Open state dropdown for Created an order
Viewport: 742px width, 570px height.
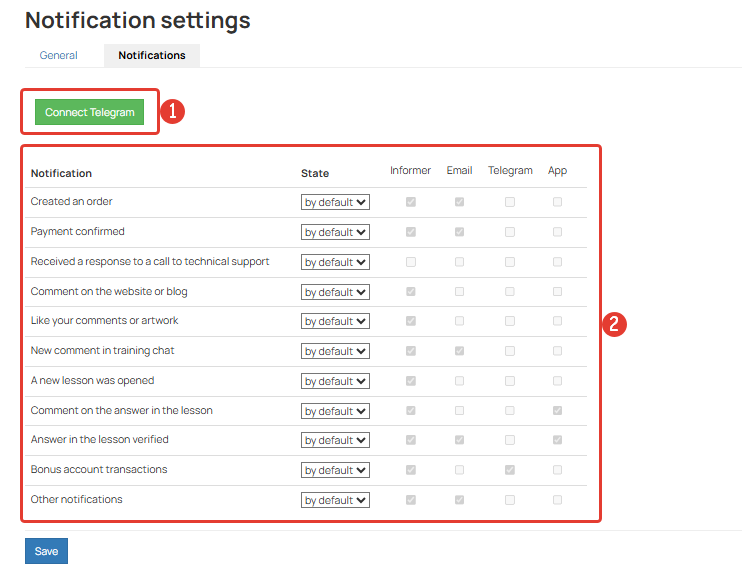pos(335,202)
